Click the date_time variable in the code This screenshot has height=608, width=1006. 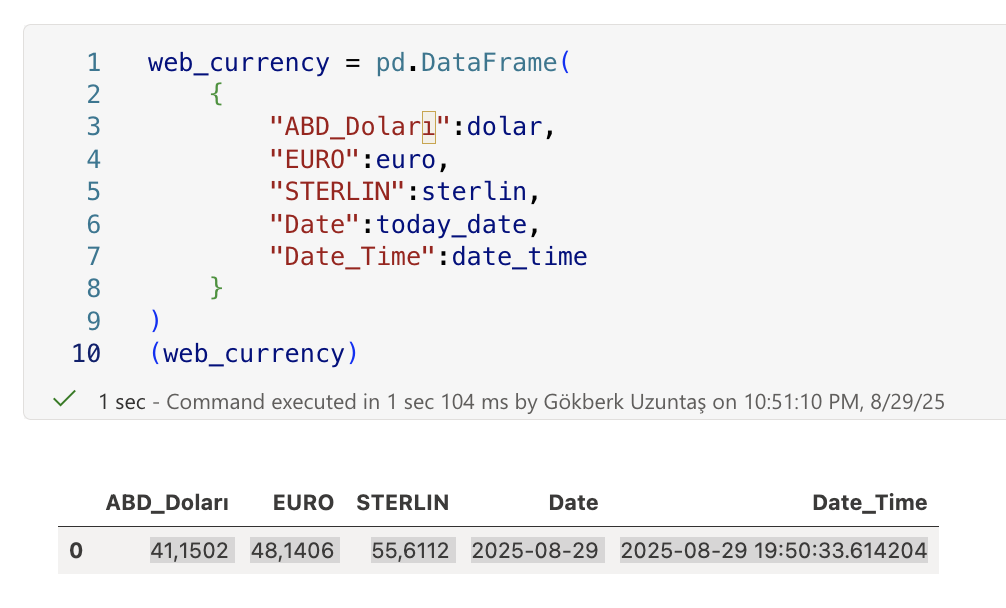coord(519,257)
